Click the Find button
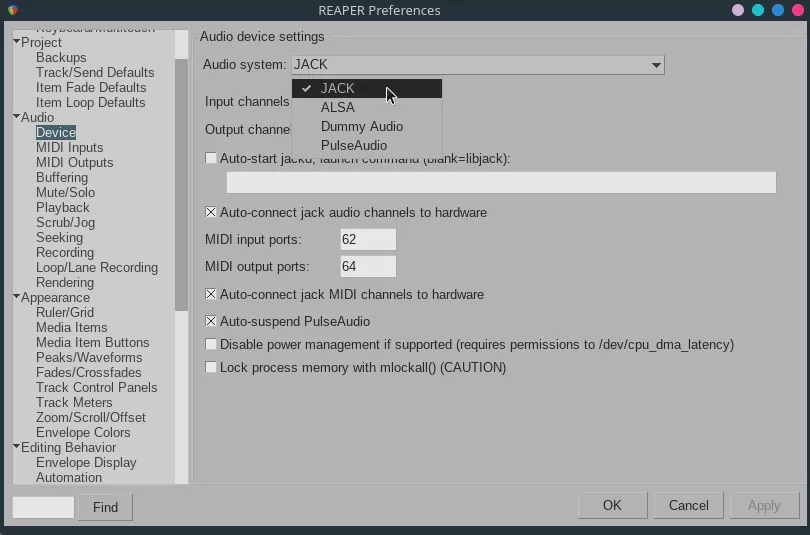Viewport: 810px width, 535px height. (105, 507)
